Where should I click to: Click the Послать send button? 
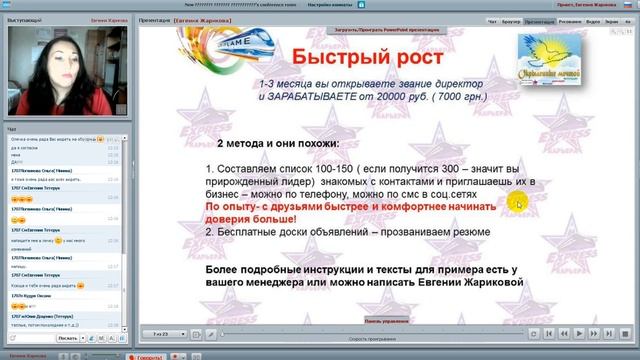pyautogui.click(x=67, y=338)
